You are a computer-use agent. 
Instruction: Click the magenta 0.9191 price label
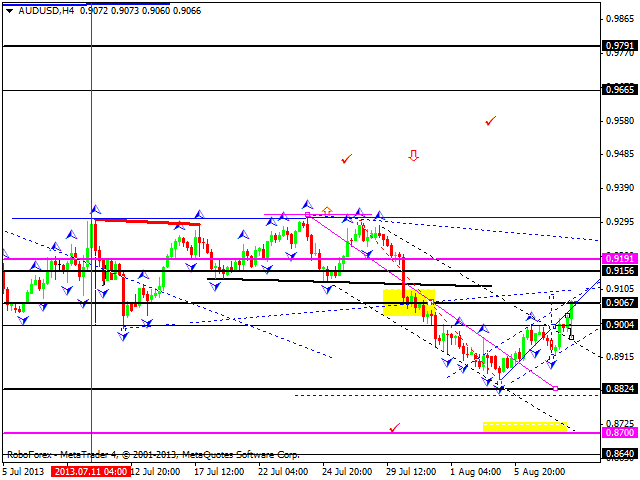[620, 258]
